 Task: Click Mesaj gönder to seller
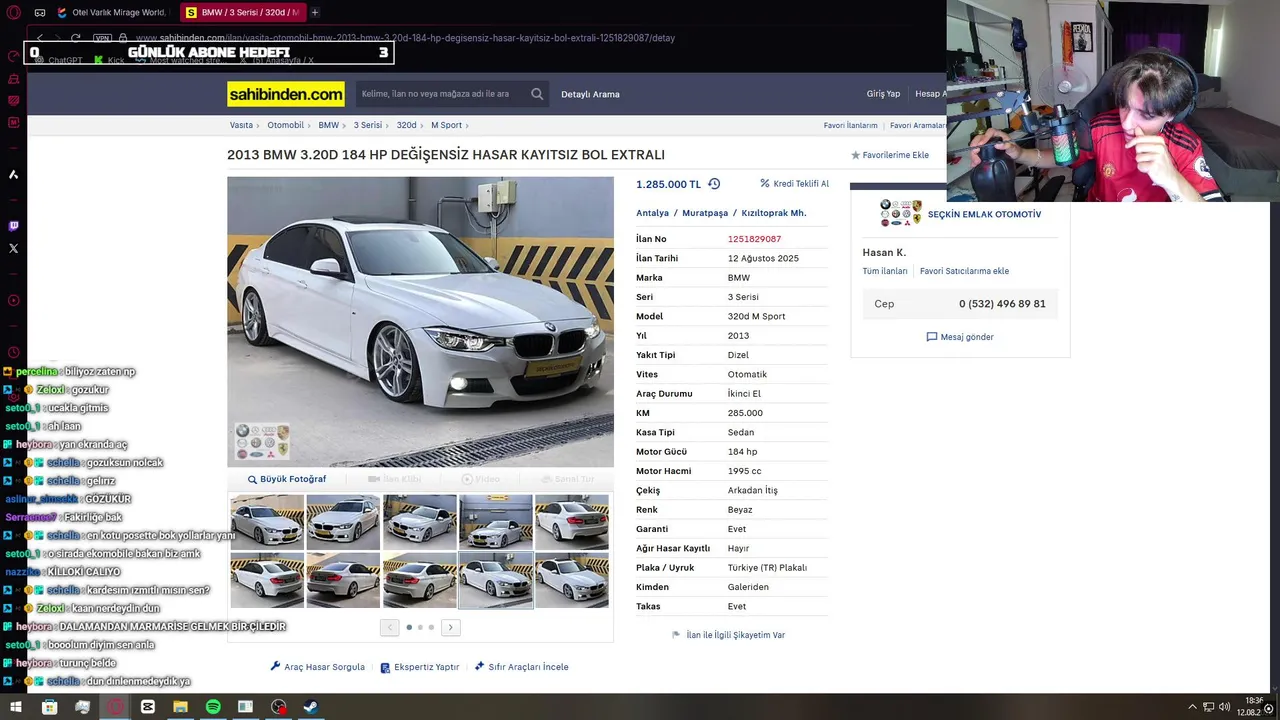tap(960, 337)
